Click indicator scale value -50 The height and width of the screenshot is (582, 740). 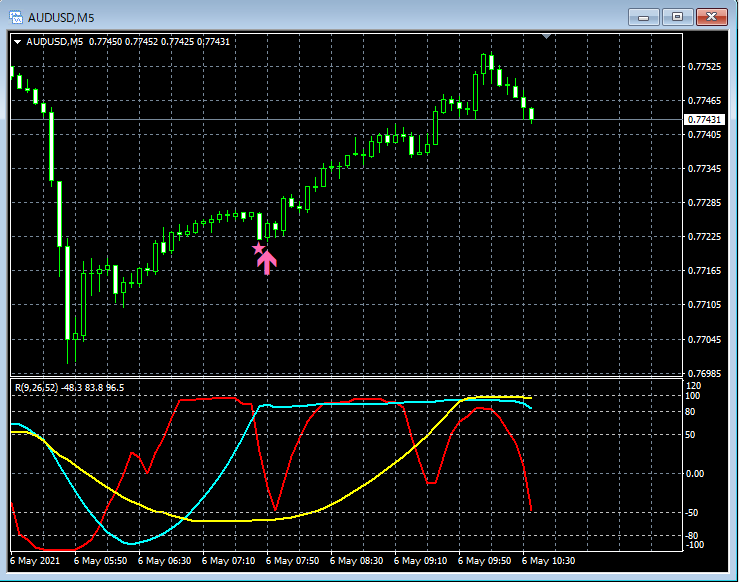(x=691, y=513)
